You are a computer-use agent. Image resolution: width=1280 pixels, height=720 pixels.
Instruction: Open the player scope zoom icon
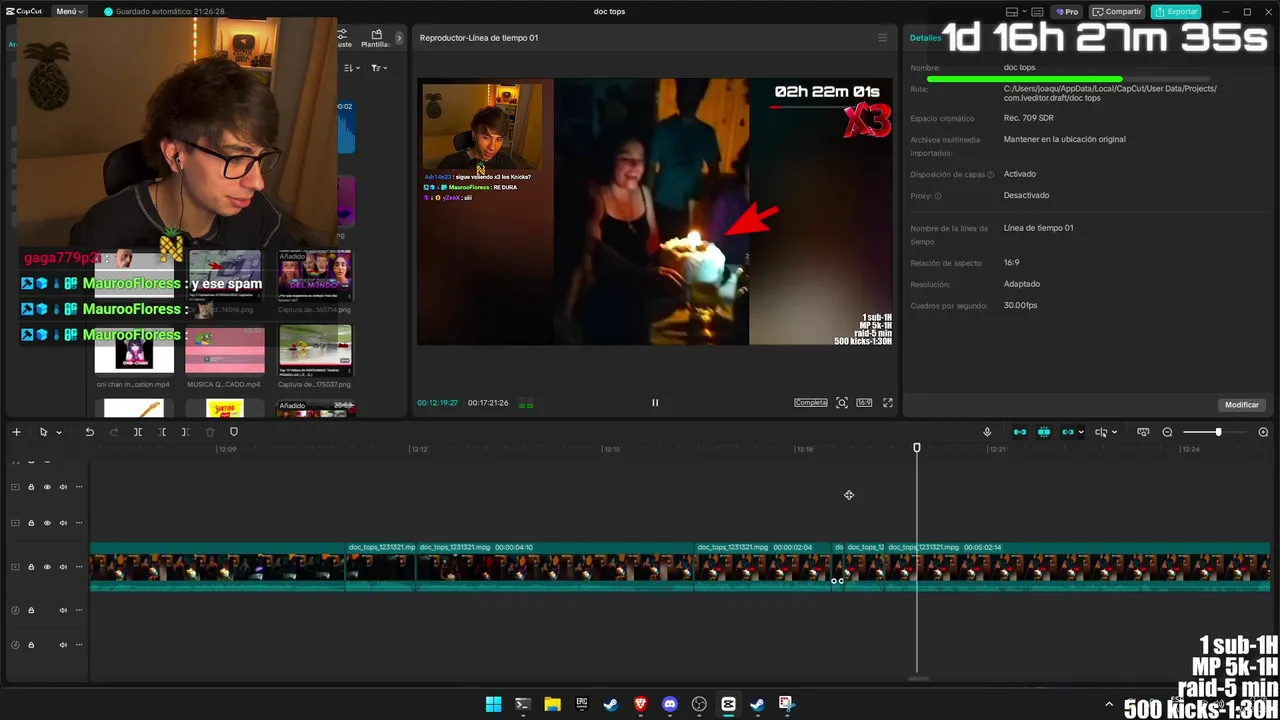pyautogui.click(x=842, y=403)
